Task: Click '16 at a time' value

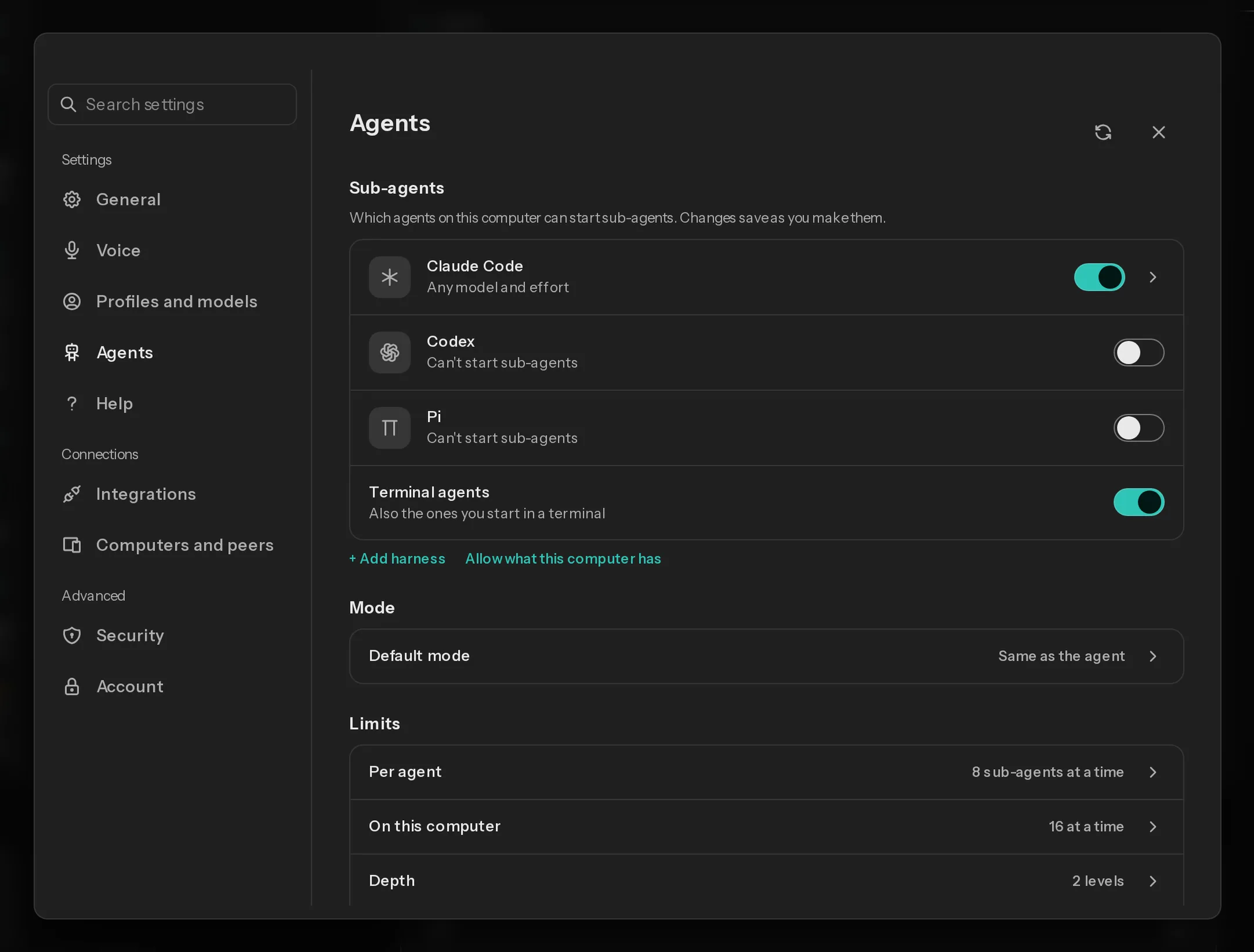Action: (x=1086, y=827)
